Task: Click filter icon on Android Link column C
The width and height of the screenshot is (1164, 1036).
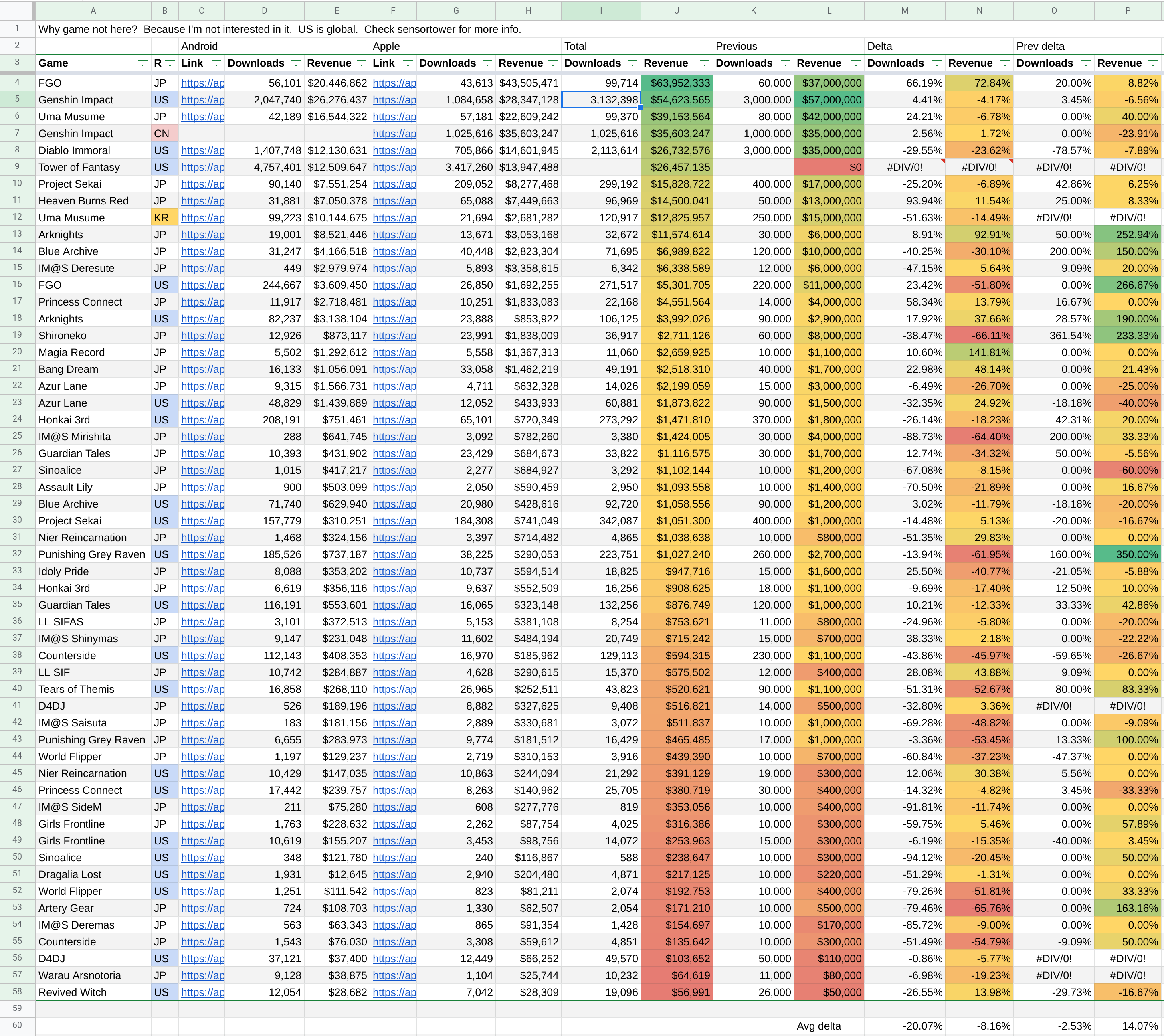Action: pyautogui.click(x=216, y=63)
